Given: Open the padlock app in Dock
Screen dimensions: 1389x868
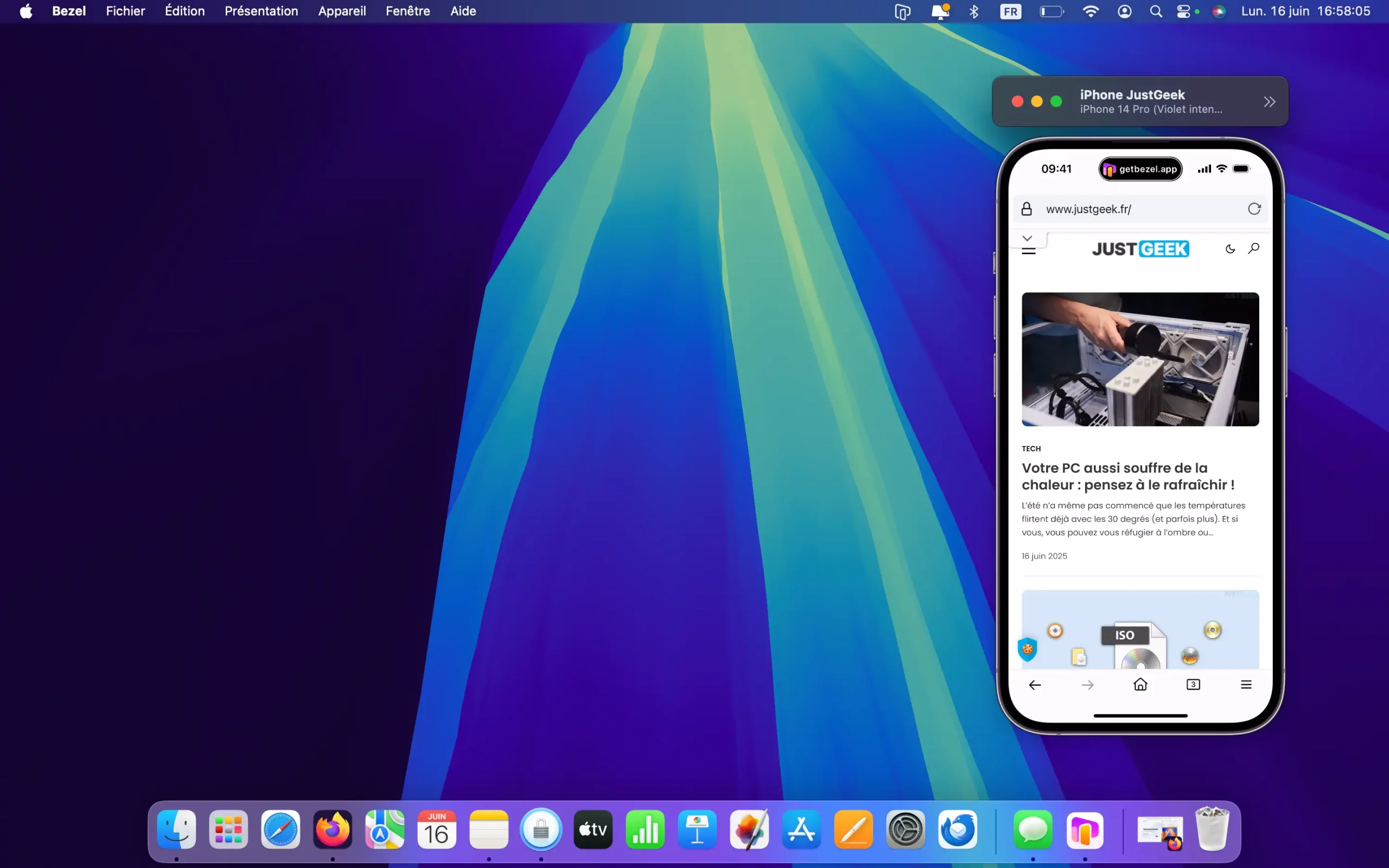Looking at the screenshot, I should tap(541, 829).
